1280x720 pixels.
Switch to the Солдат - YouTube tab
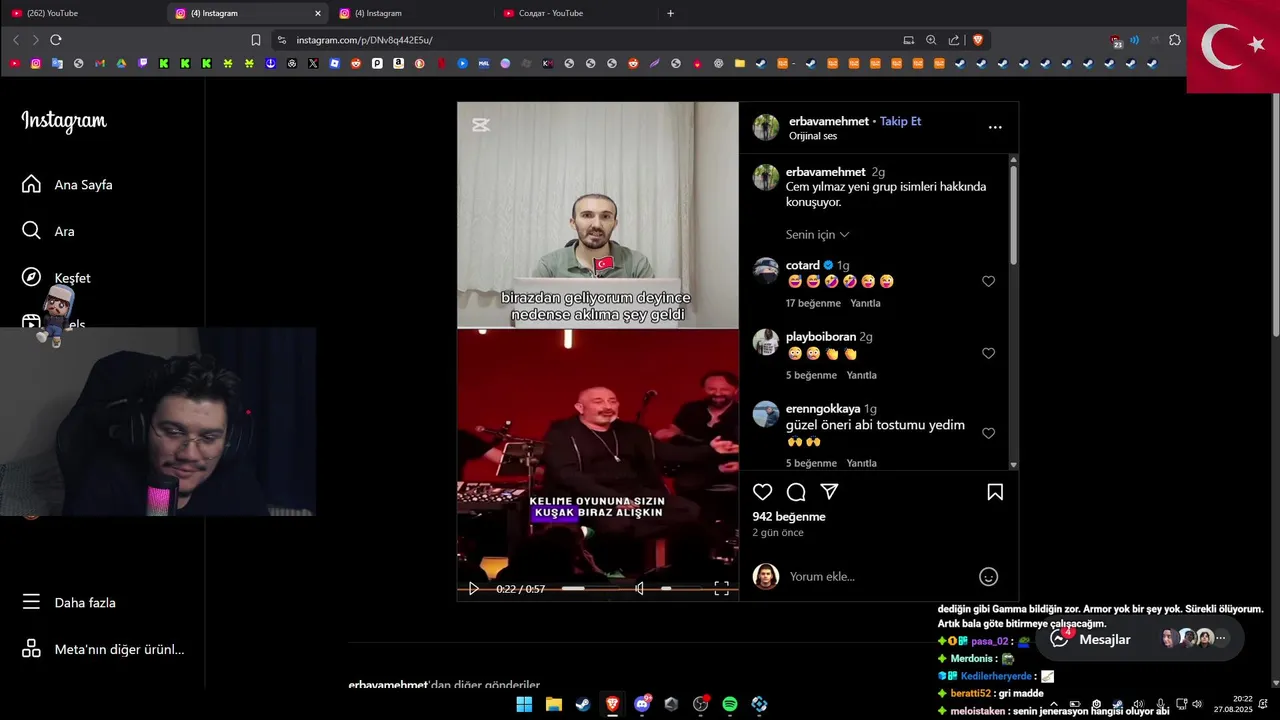click(574, 13)
